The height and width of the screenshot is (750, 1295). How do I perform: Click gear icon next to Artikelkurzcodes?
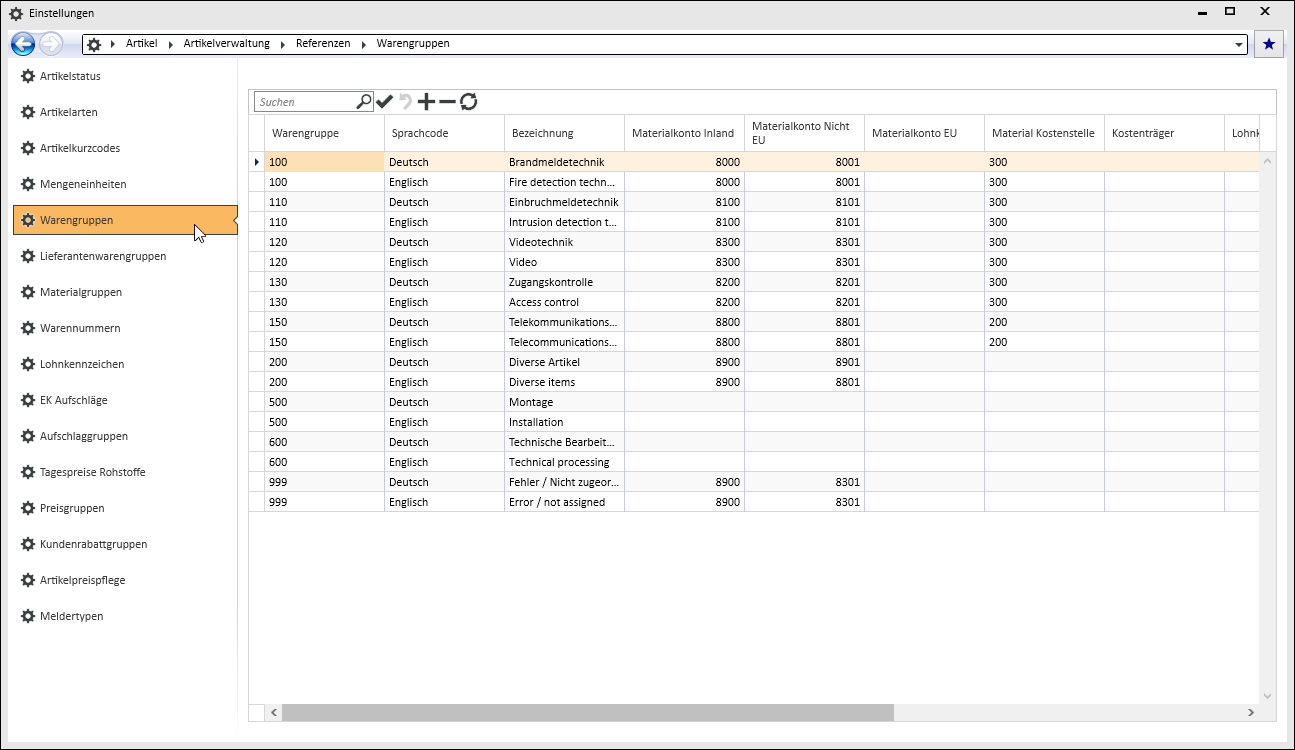[28, 148]
